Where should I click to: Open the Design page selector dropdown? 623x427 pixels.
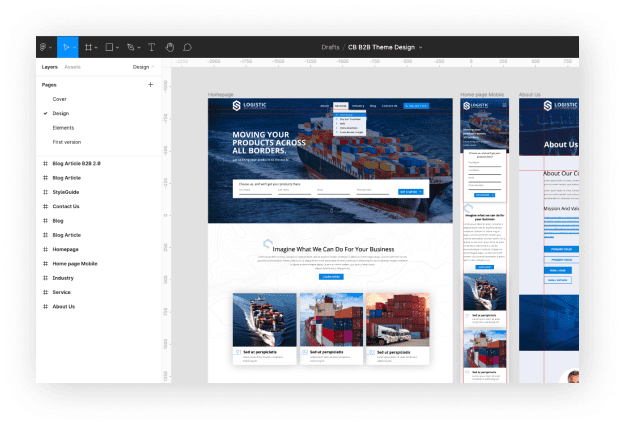(x=143, y=67)
